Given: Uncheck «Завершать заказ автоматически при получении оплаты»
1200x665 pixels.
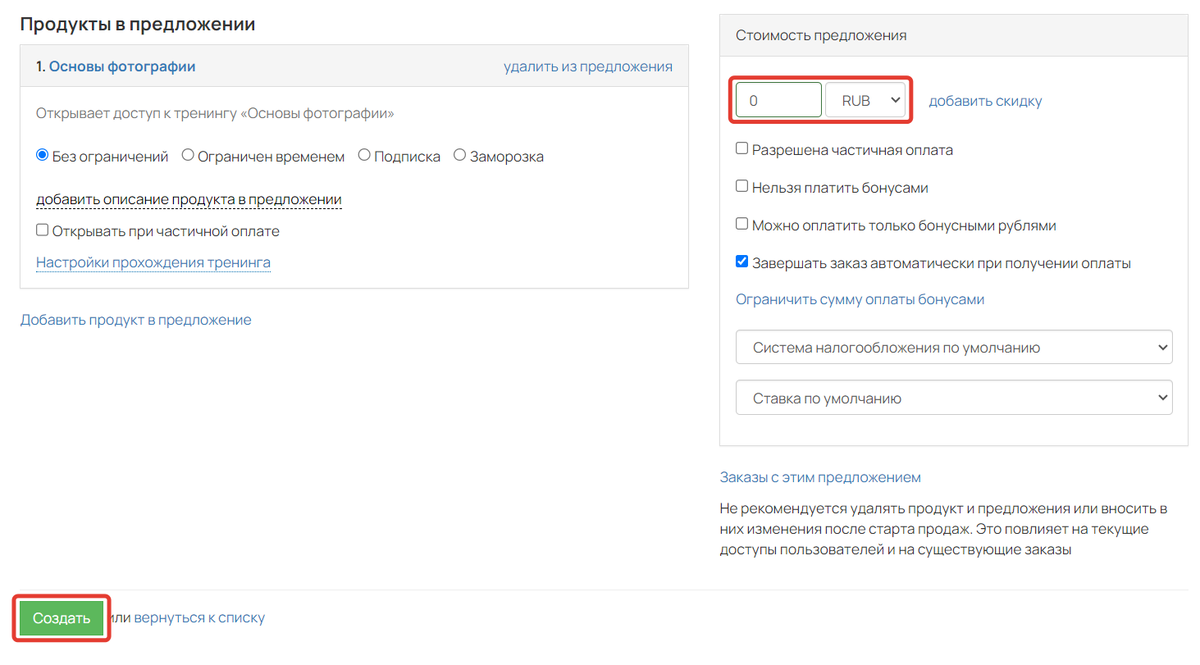Looking at the screenshot, I should coord(742,262).
